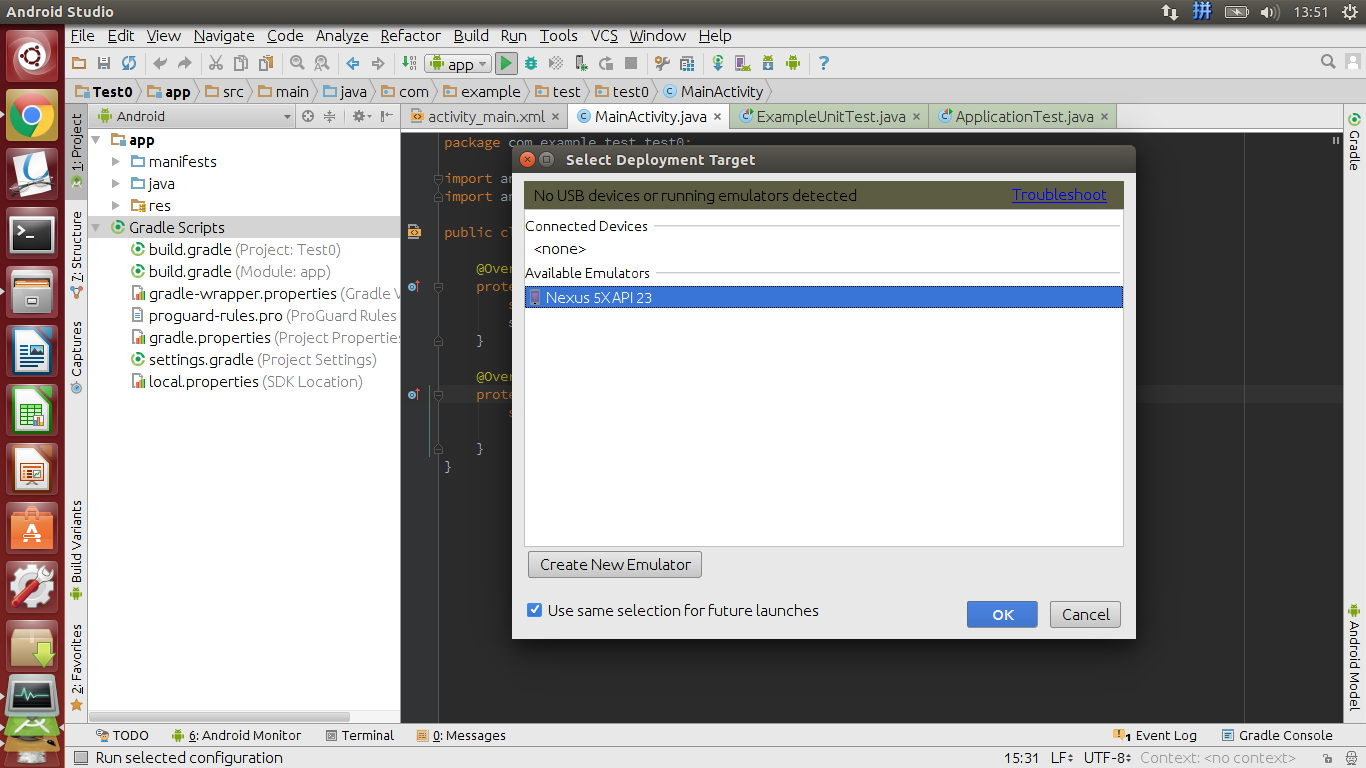Screen dimensions: 1366x768
Task: Click the Sync Project with Gradle icon
Action: click(x=718, y=63)
